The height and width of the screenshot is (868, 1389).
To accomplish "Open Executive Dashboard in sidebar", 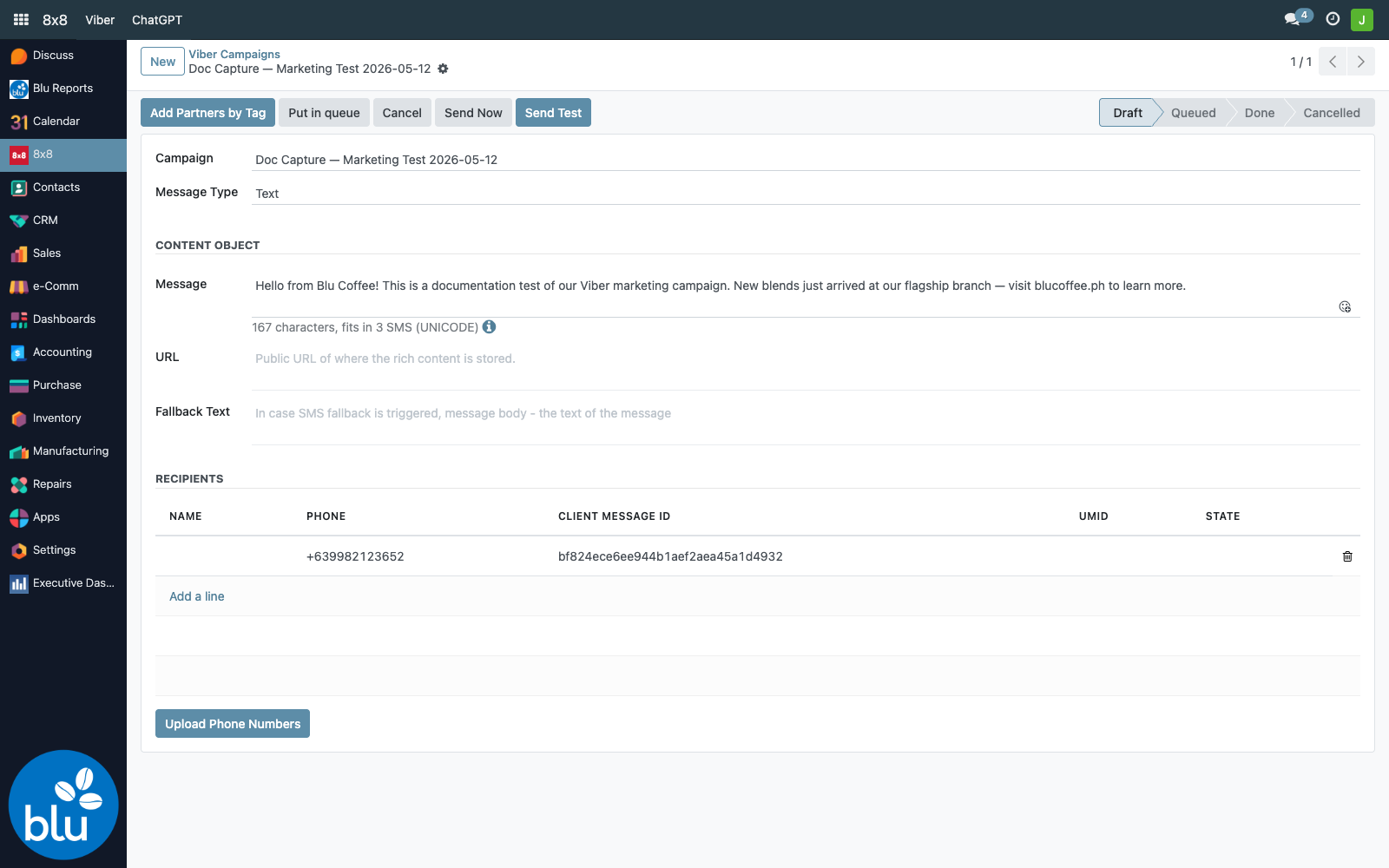I will (x=63, y=583).
